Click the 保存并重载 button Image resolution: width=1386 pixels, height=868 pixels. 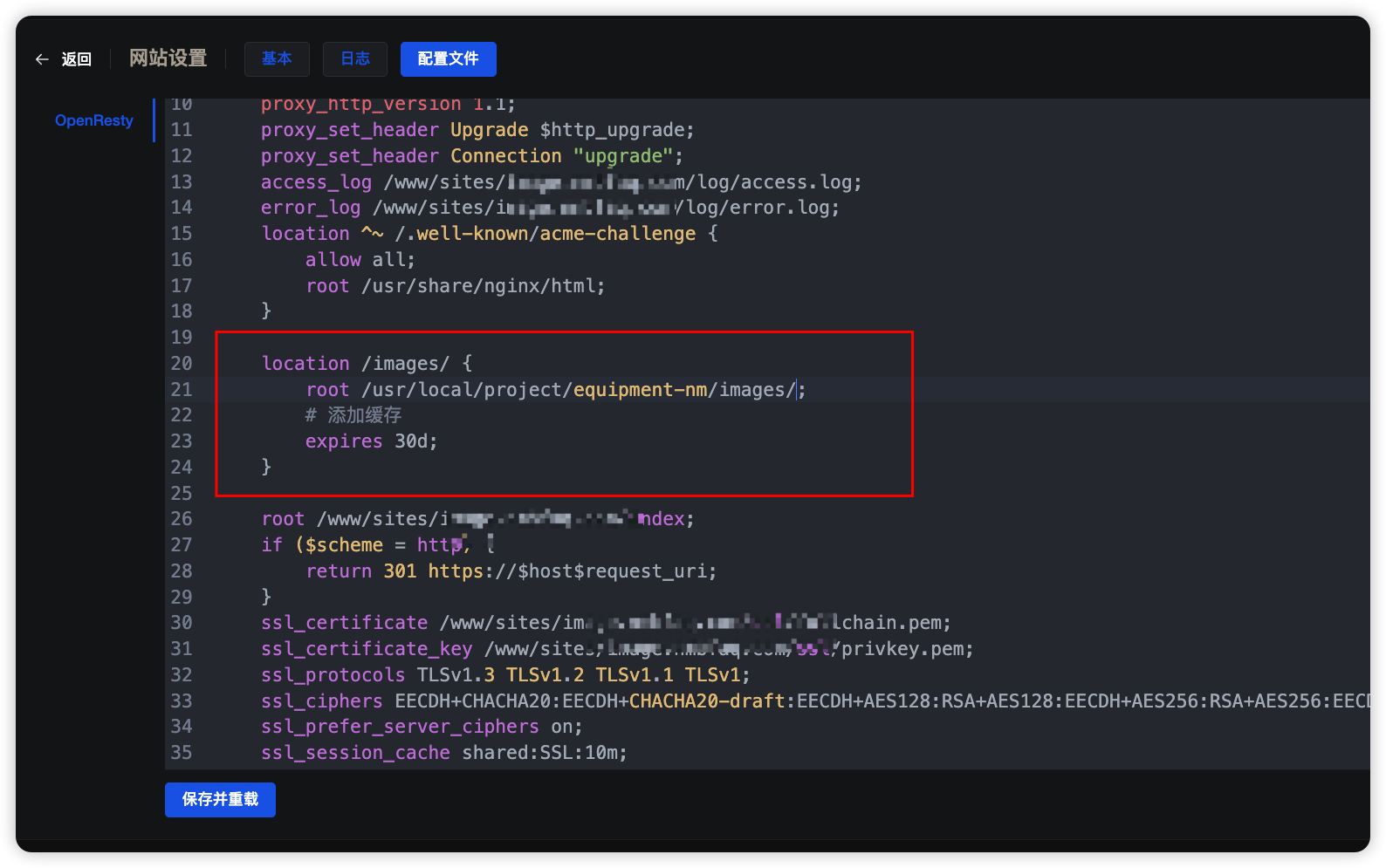tap(220, 799)
